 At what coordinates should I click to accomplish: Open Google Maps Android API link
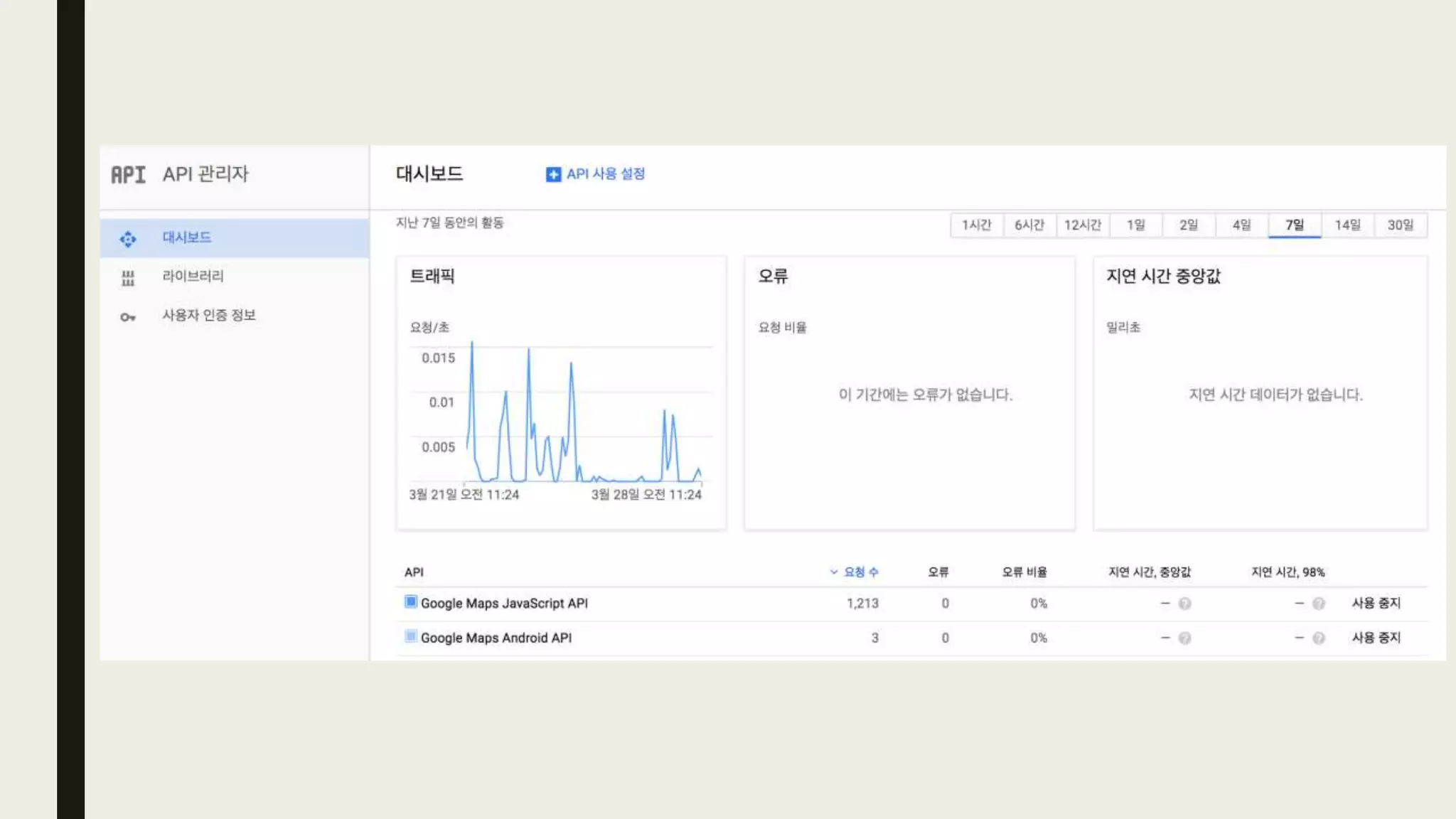[496, 638]
